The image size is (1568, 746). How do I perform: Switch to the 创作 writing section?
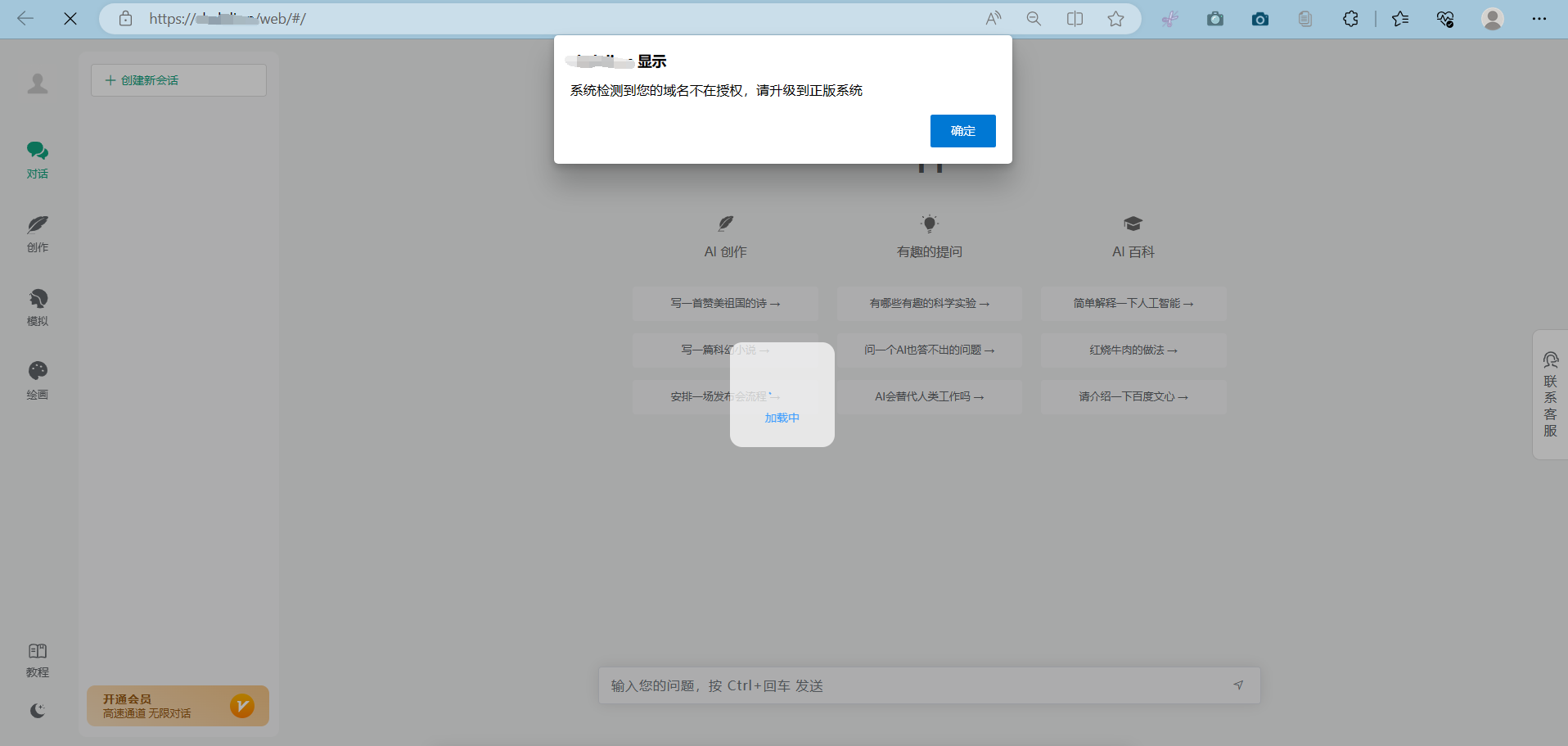click(x=38, y=233)
